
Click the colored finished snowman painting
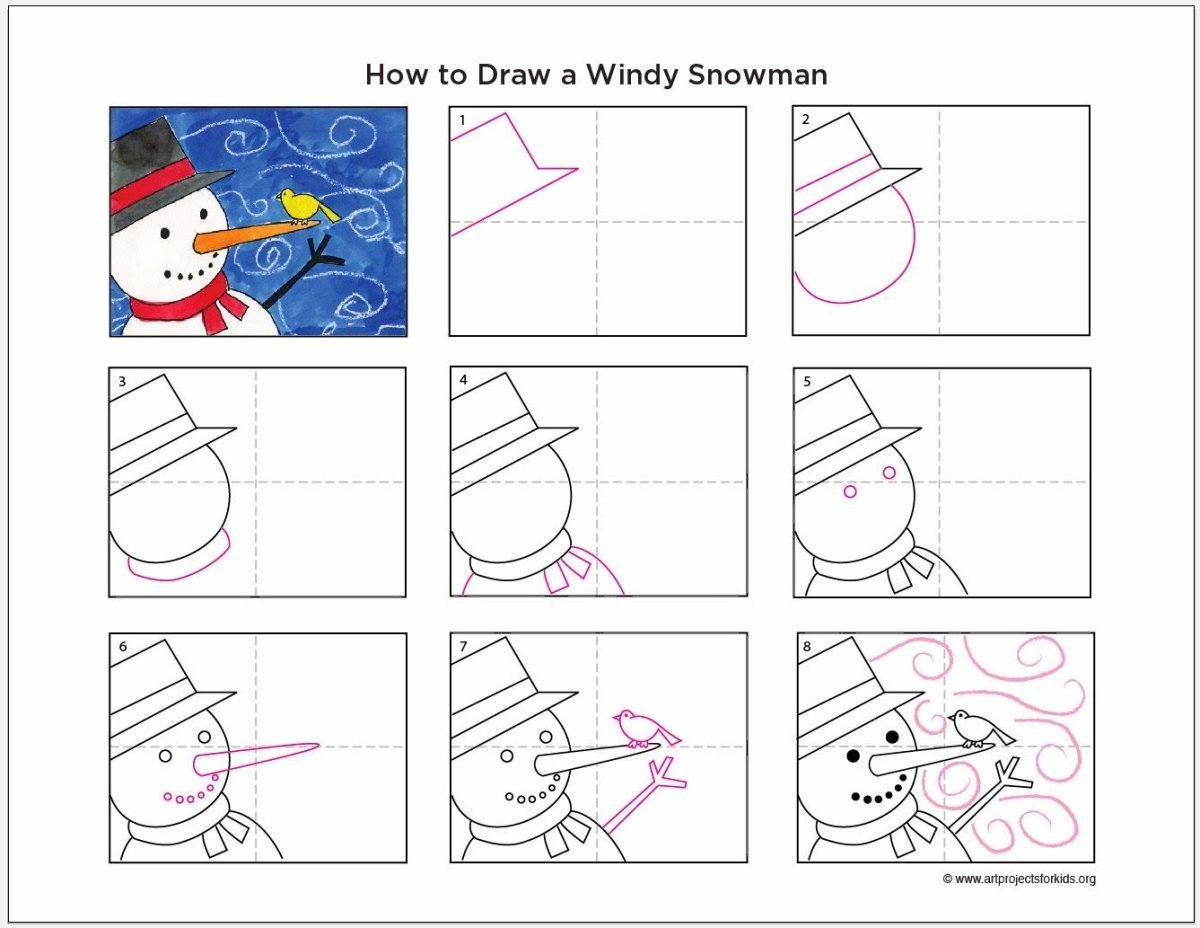pos(258,221)
